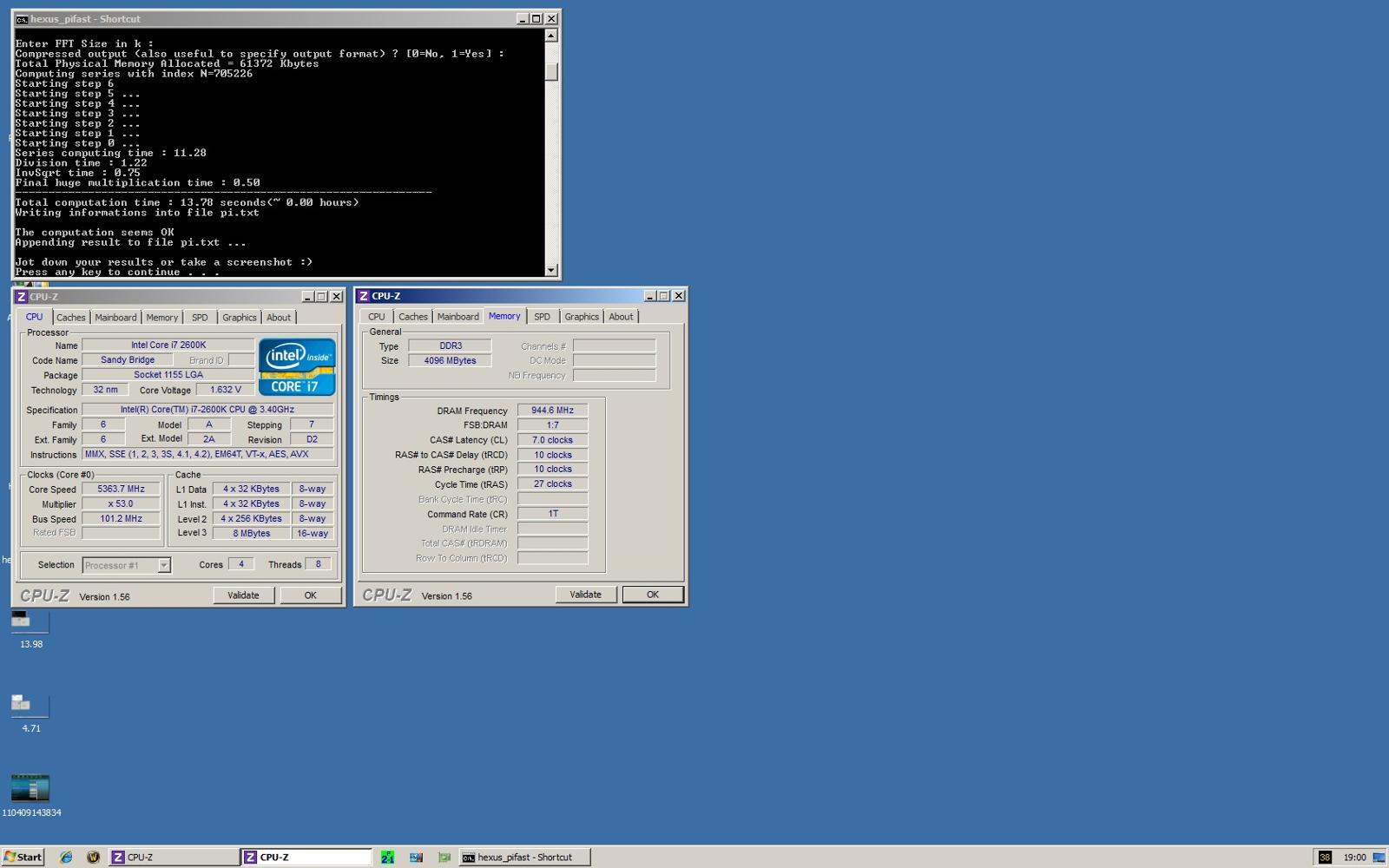Switch to Mainboard tab in right CPU-Z window

tap(458, 317)
